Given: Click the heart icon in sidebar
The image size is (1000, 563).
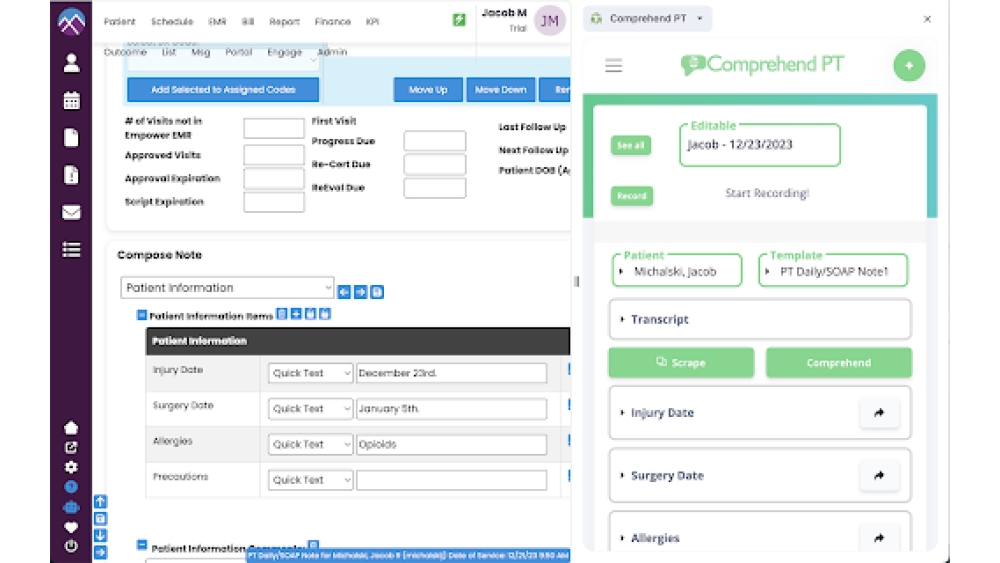Looking at the screenshot, I should tap(71, 527).
